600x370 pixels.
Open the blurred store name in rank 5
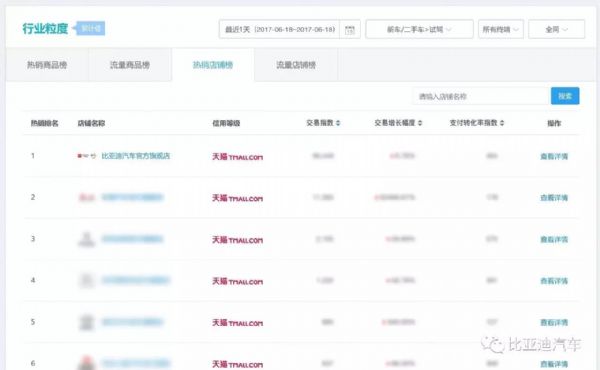click(132, 322)
